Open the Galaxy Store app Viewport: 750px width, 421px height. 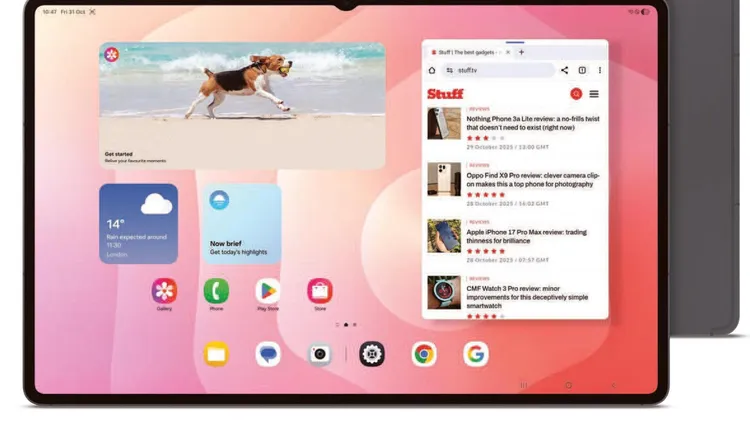(x=320, y=291)
